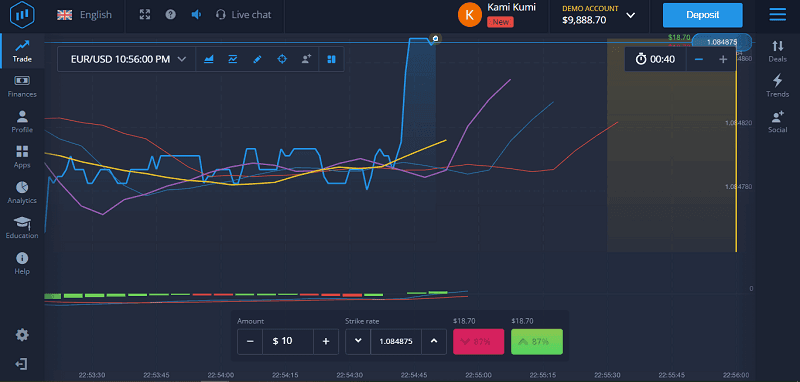Open Live chat

(243, 15)
